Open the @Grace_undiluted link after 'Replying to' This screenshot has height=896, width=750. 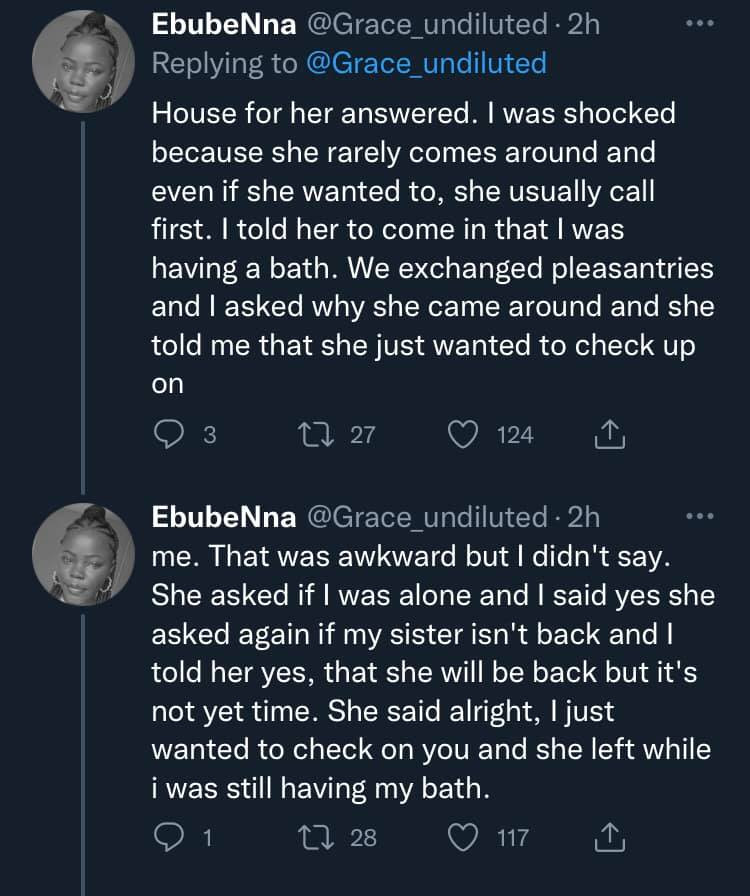click(427, 64)
